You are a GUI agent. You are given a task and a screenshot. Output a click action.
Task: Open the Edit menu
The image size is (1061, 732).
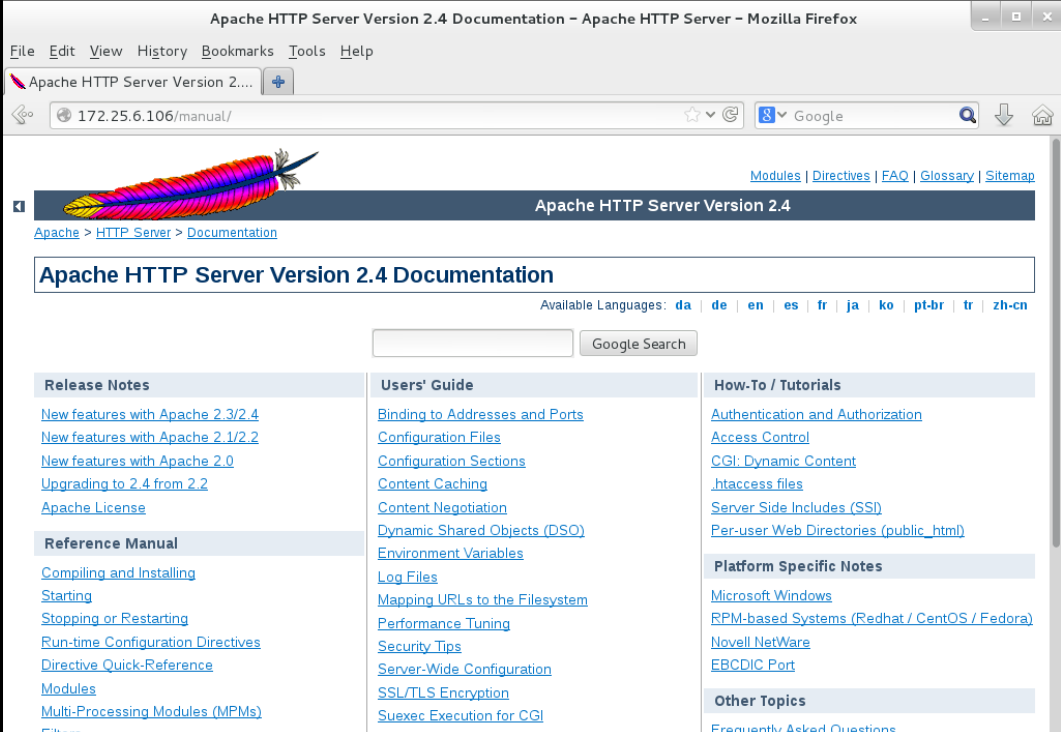(62, 51)
